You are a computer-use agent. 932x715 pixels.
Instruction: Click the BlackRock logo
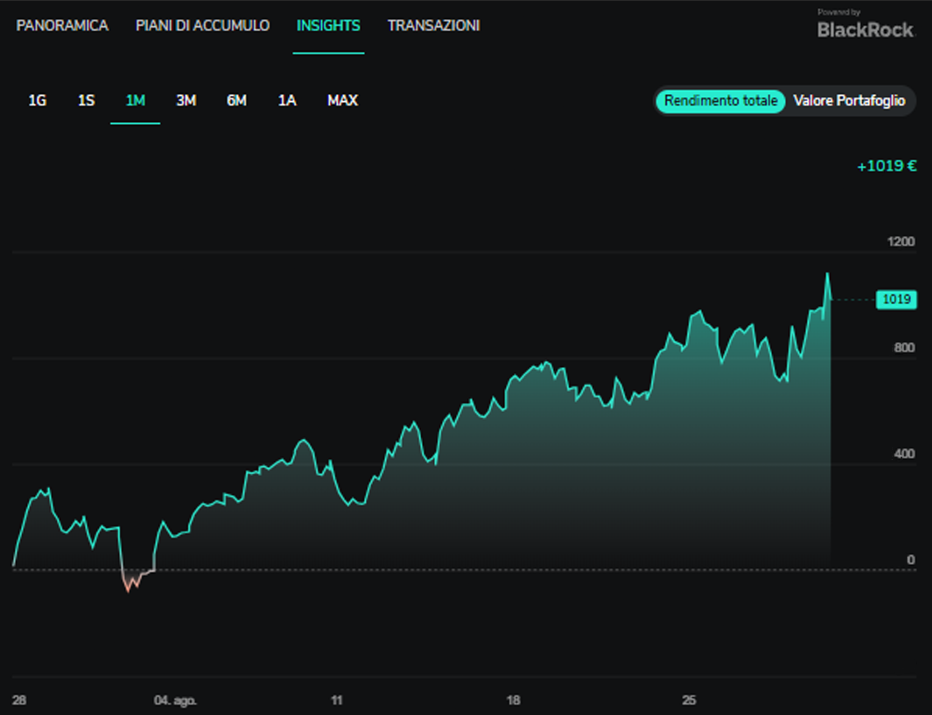click(865, 25)
